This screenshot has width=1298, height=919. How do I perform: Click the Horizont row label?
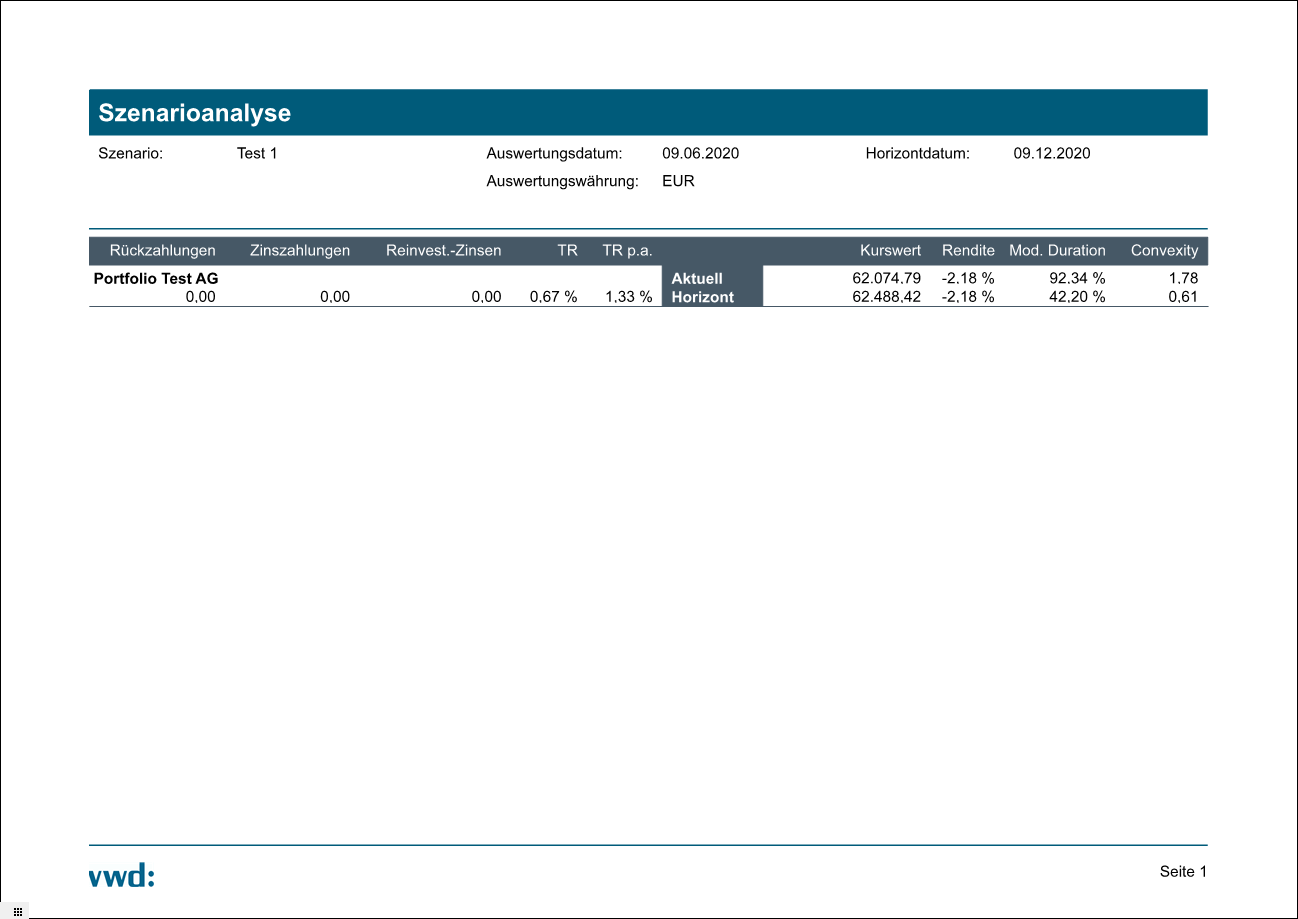click(702, 297)
